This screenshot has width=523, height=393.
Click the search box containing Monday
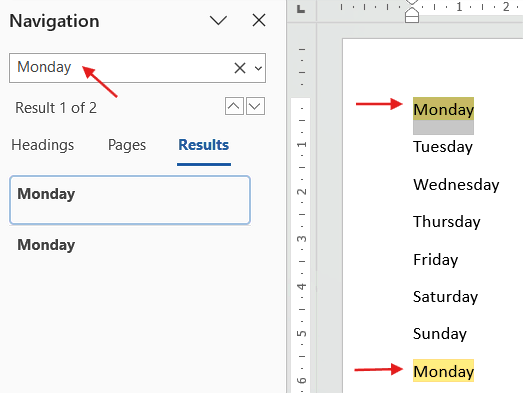[x=137, y=68]
